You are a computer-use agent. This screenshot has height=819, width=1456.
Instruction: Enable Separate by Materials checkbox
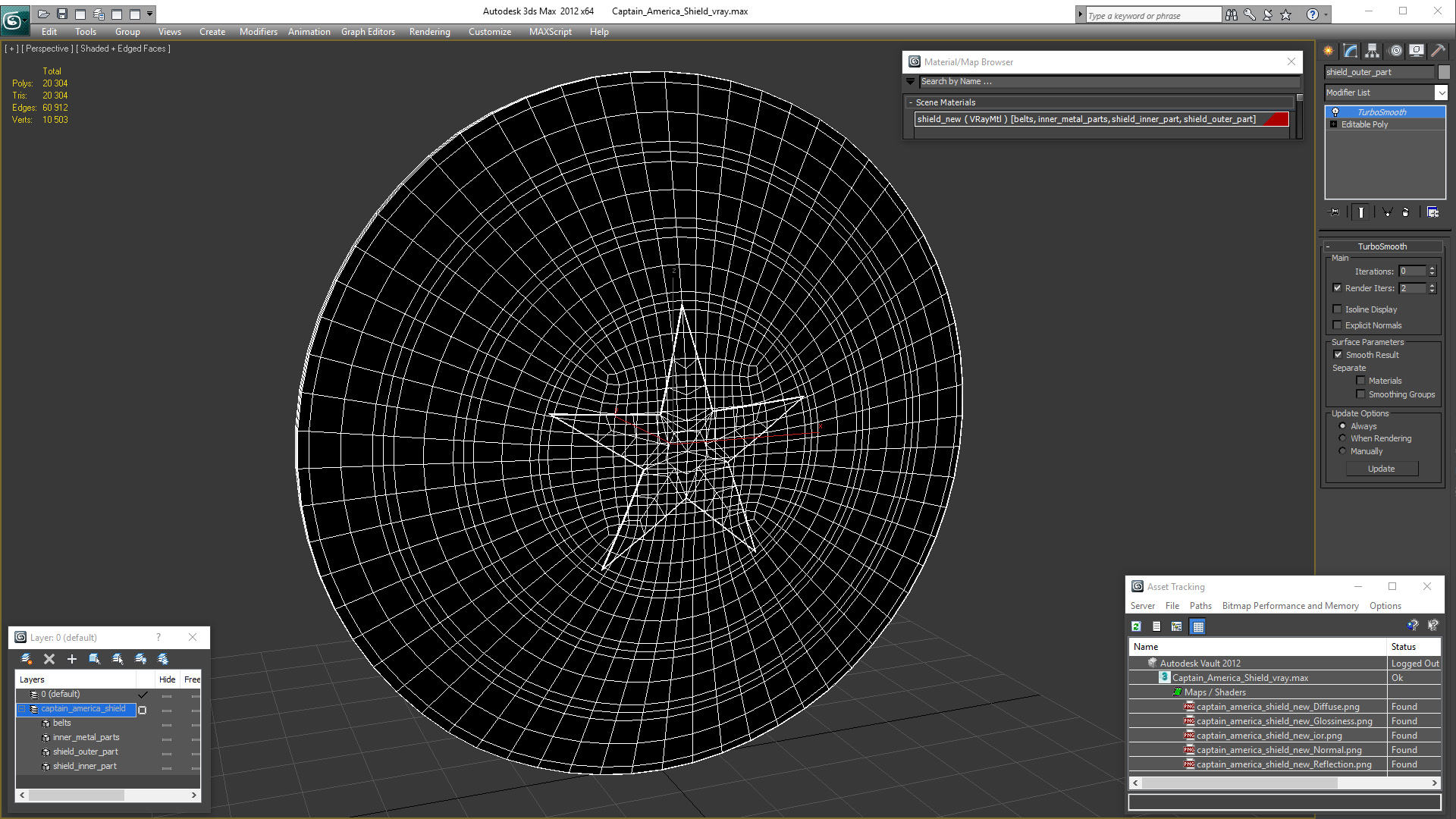coord(1361,381)
